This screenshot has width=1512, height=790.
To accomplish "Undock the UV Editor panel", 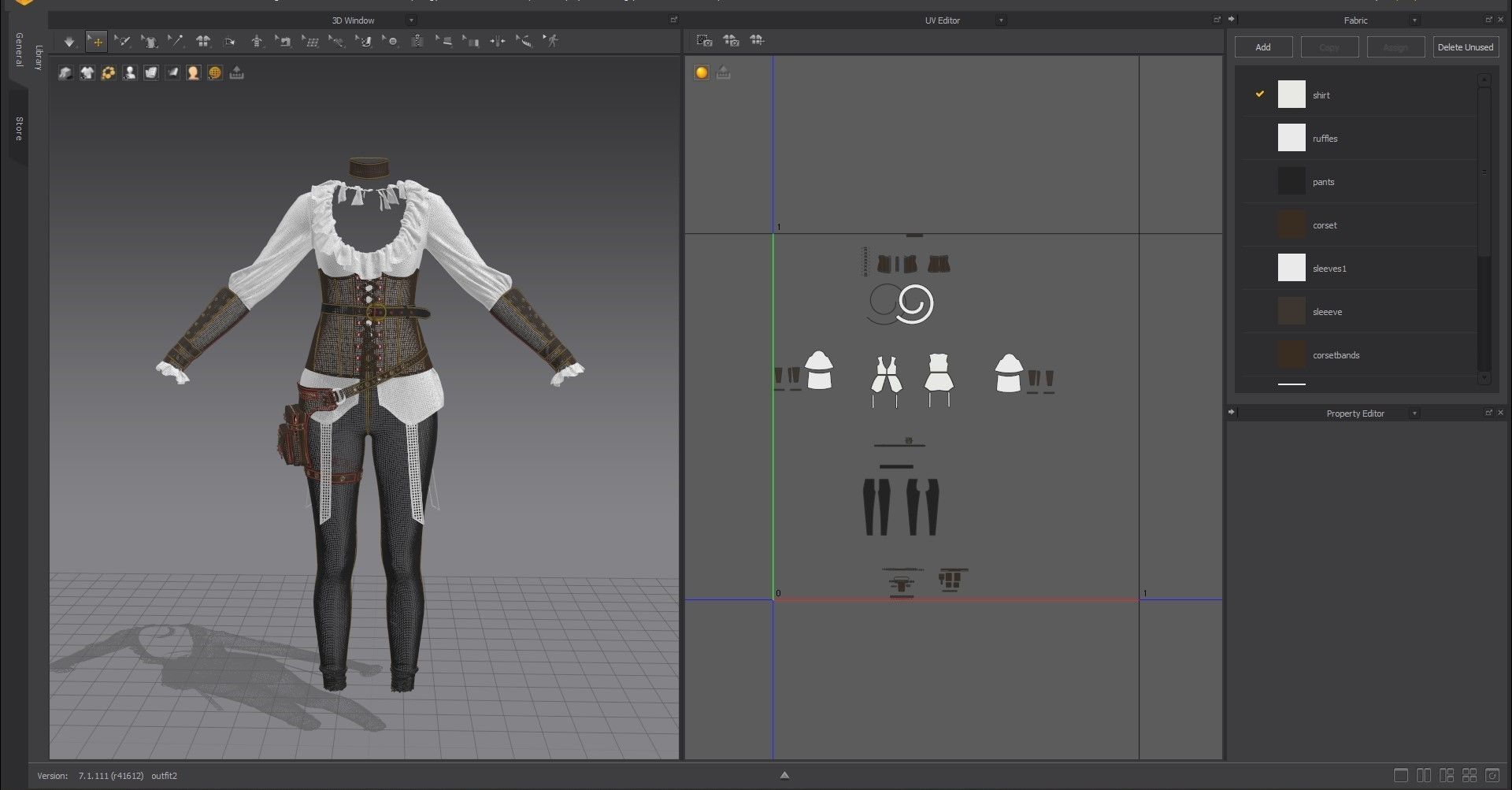I will click(1217, 19).
